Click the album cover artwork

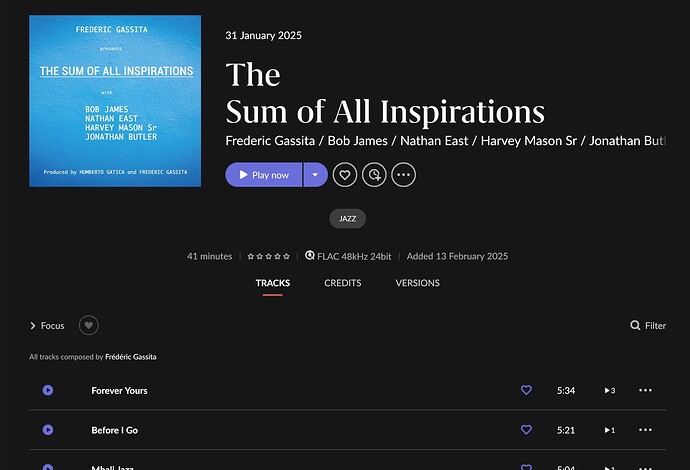[115, 101]
